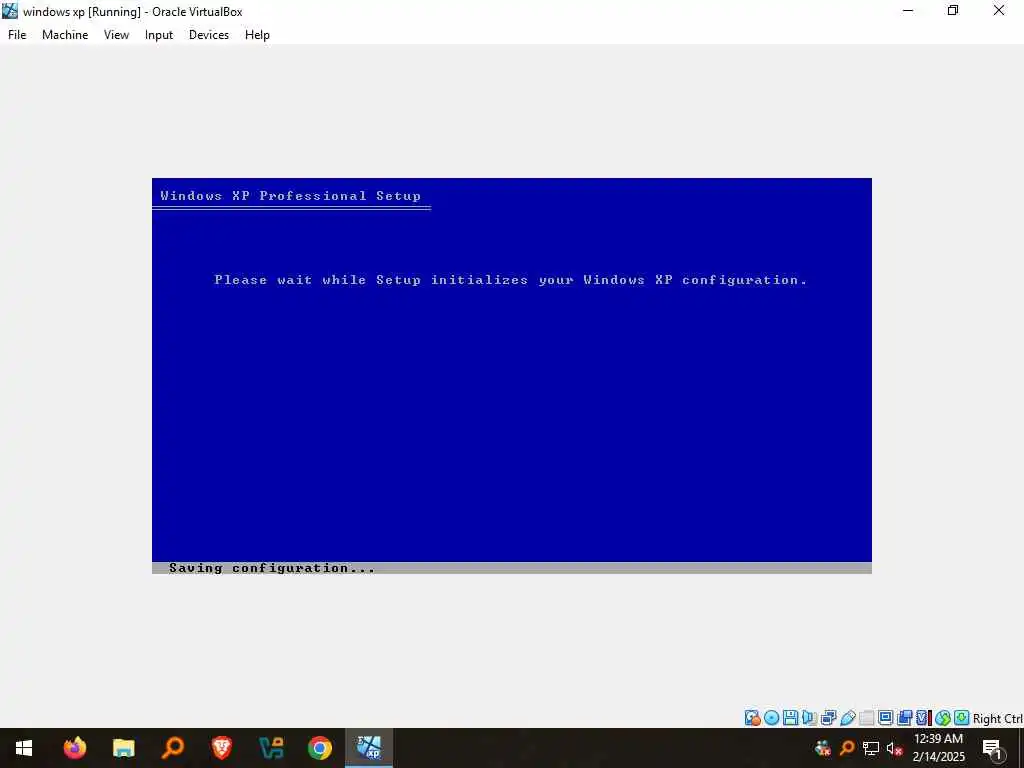1024x768 pixels.
Task: Click the recording indicator icon
Action: (x=904, y=718)
